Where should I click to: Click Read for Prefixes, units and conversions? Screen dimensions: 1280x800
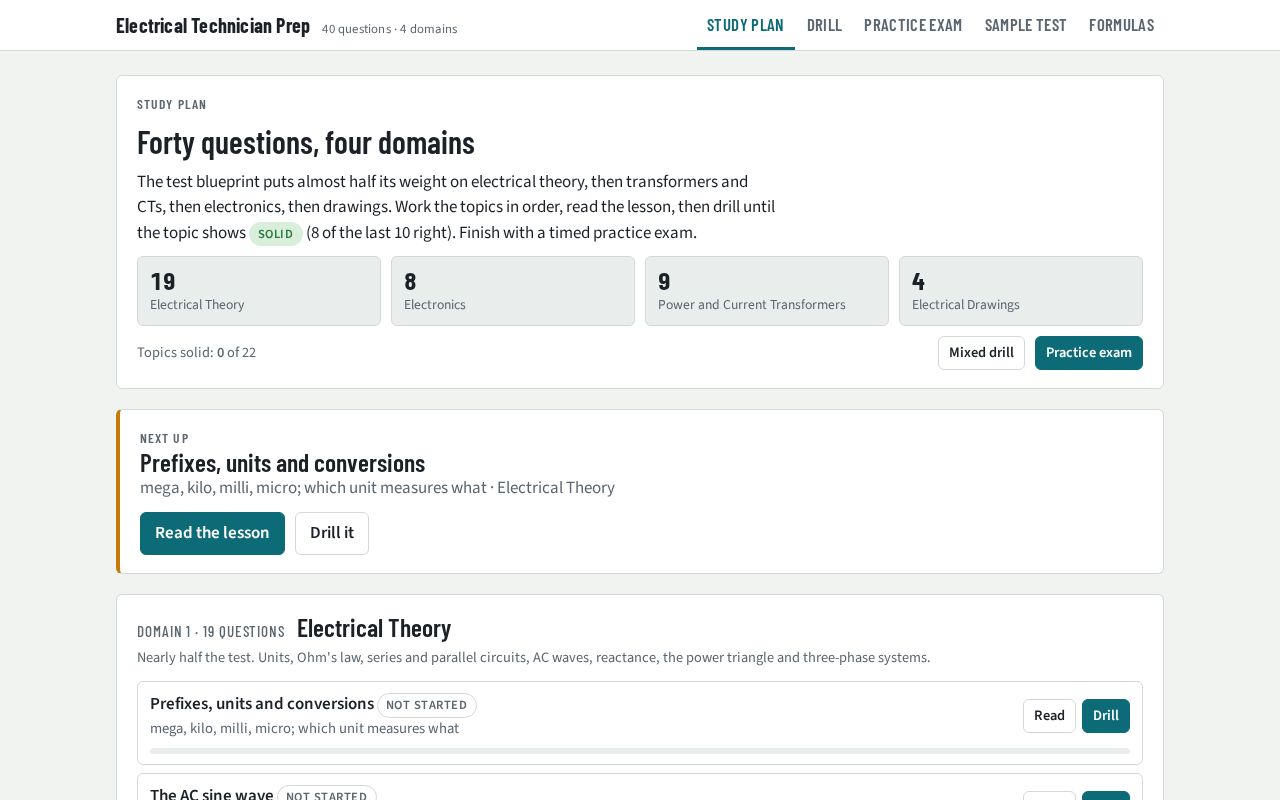tap(1049, 716)
